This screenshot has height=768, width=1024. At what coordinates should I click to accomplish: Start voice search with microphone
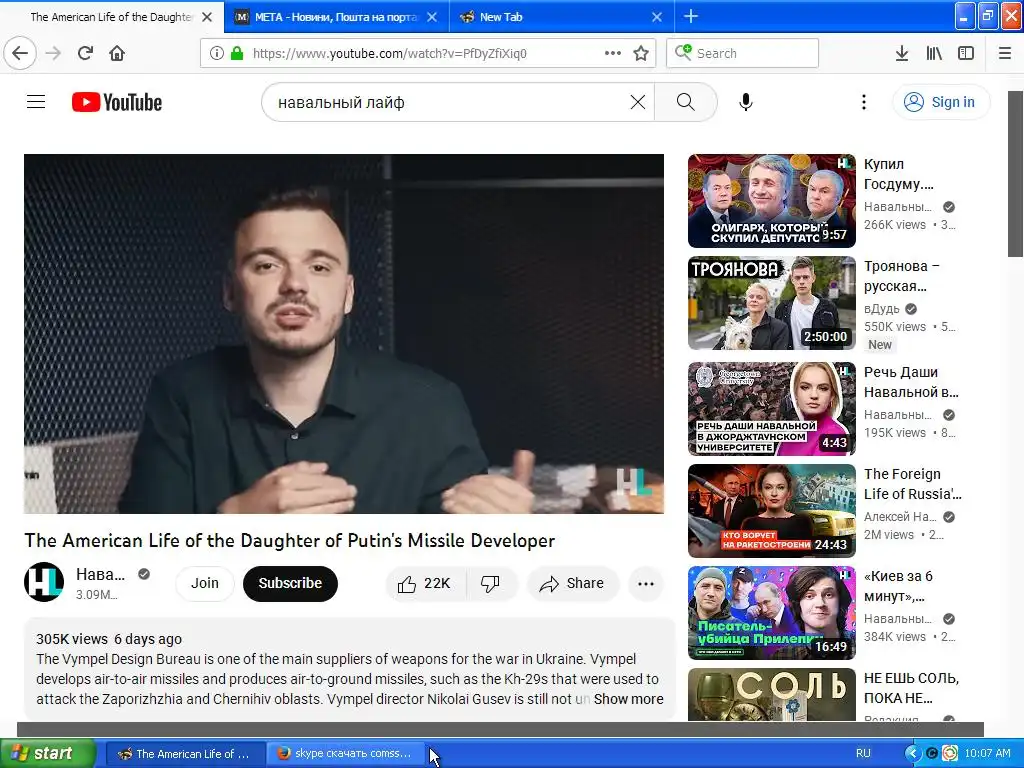[746, 102]
